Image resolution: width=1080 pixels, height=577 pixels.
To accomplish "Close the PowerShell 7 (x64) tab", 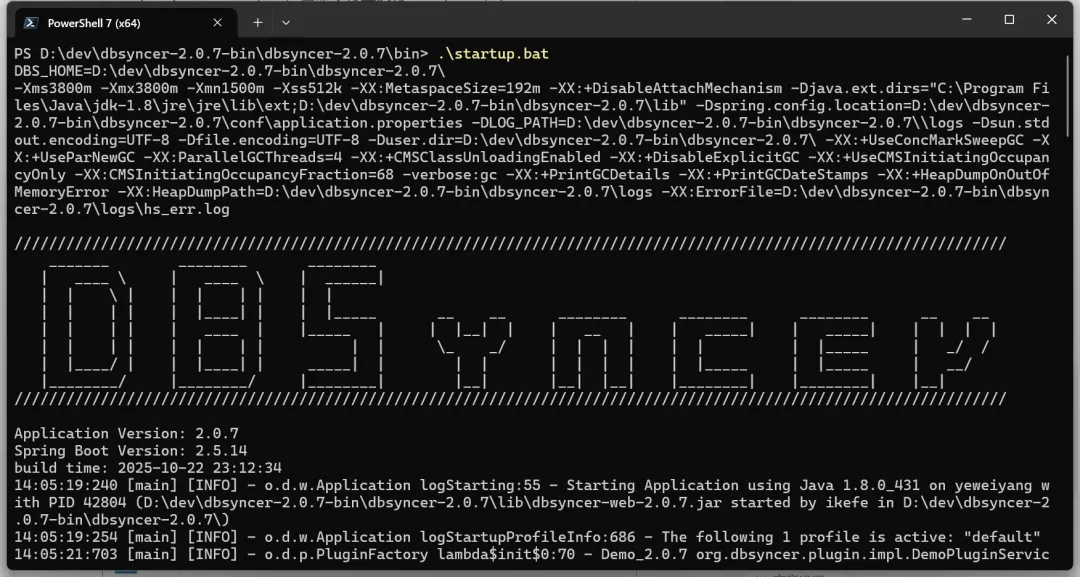I will pyautogui.click(x=218, y=23).
